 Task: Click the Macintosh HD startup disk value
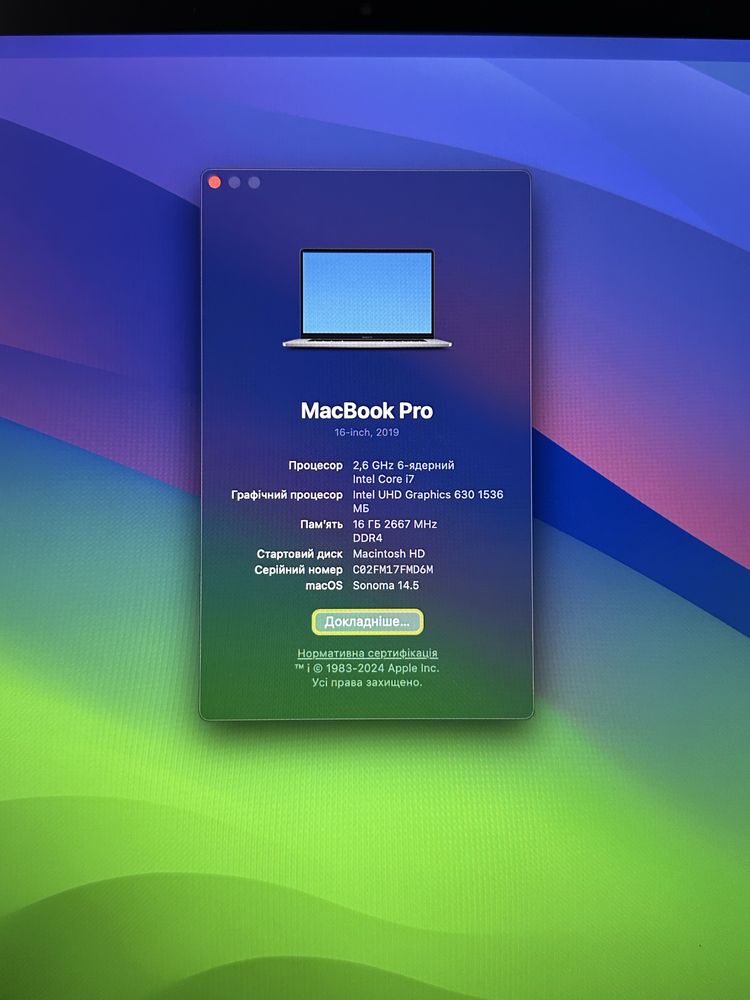tap(388, 554)
